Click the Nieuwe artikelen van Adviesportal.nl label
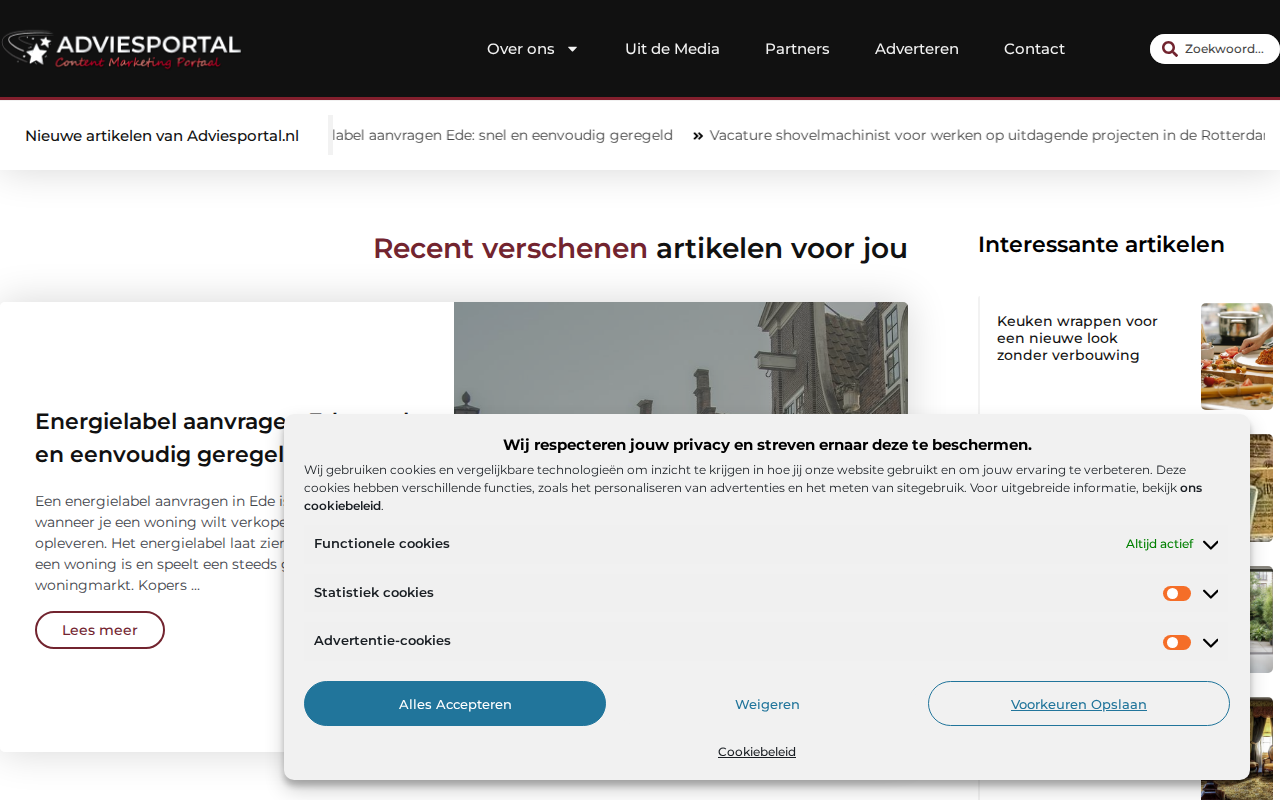1280x800 pixels. [162, 136]
